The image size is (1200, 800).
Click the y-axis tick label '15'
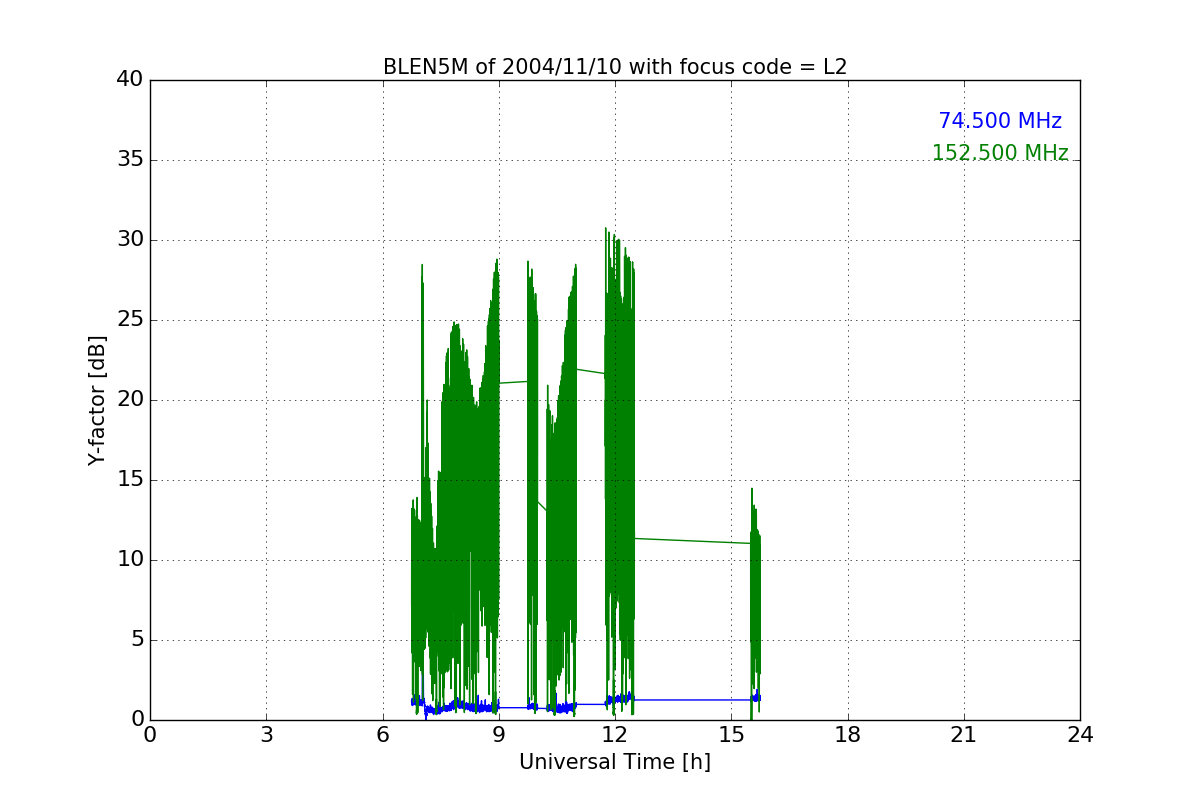tap(130, 479)
